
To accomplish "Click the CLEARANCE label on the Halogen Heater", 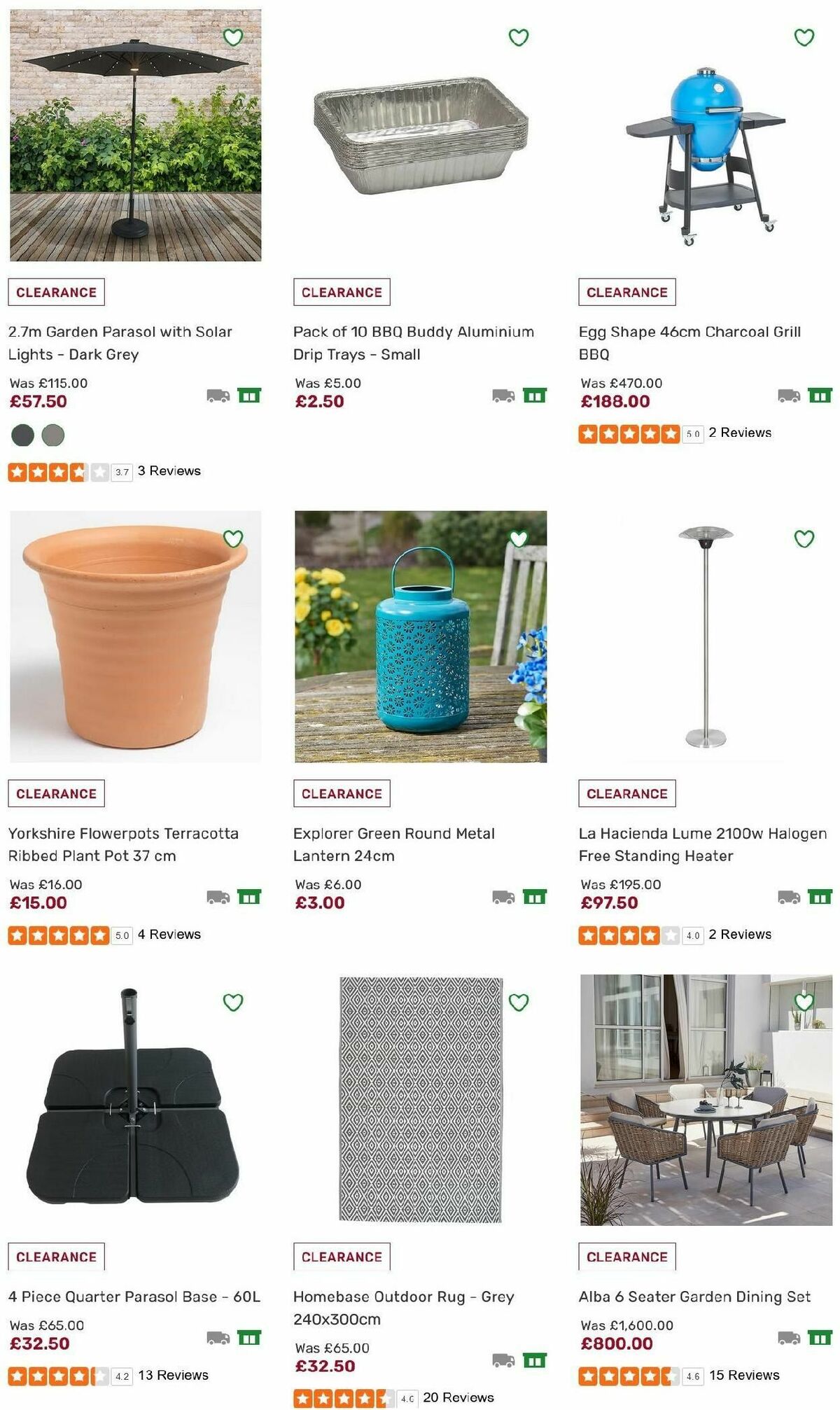I will click(626, 793).
